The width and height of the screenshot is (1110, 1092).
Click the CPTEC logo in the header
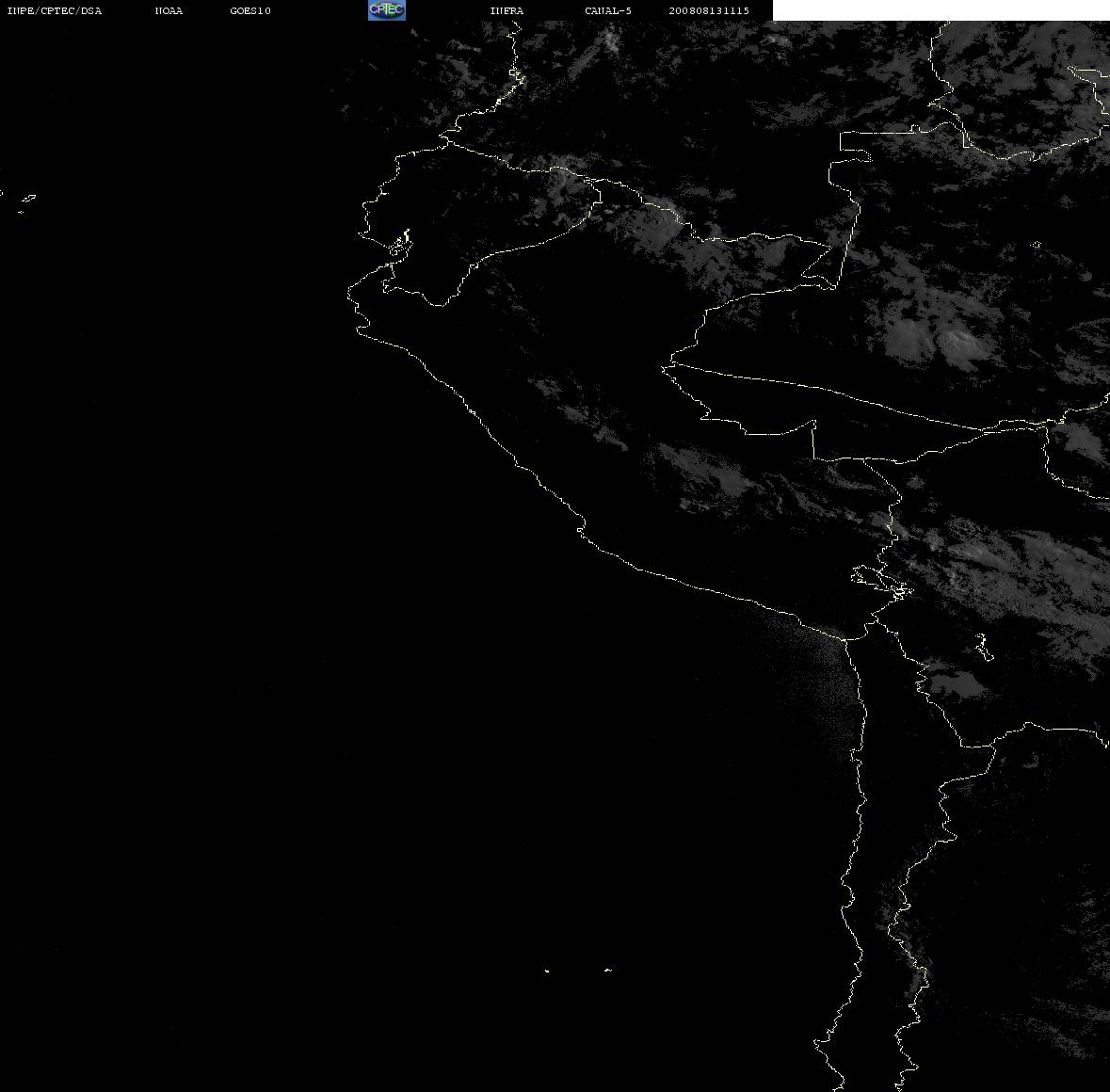point(387,10)
